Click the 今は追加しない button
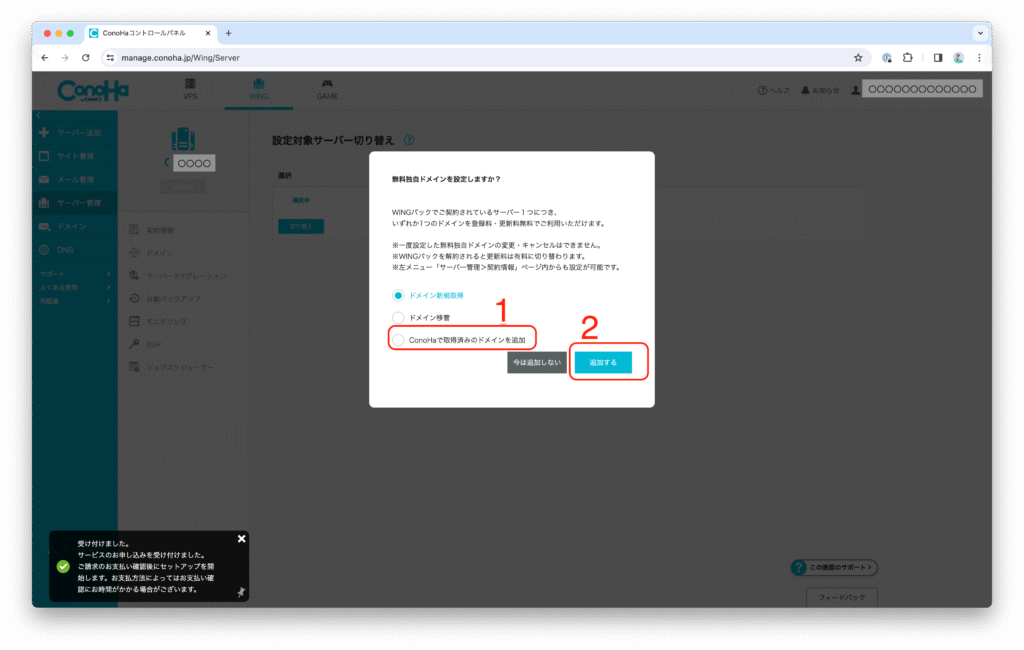The height and width of the screenshot is (650, 1024). (x=537, y=363)
